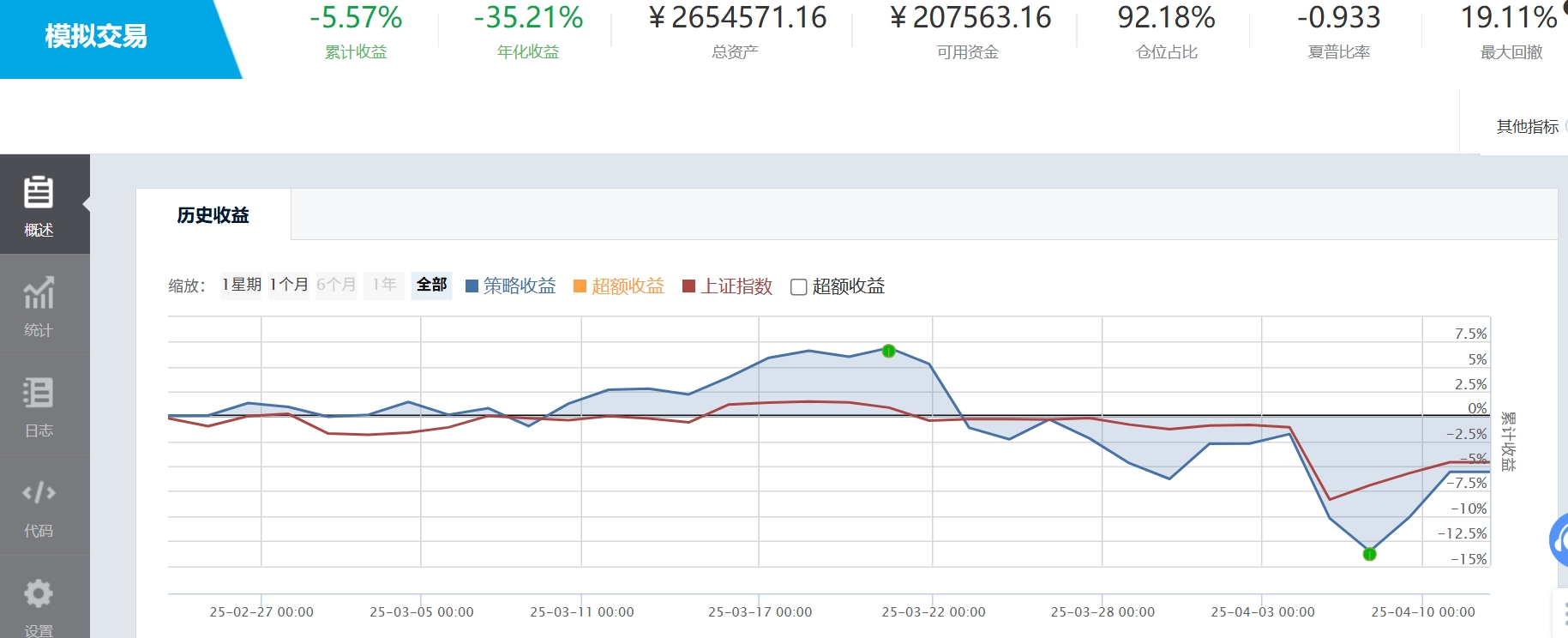1568x638 pixels.
Task: Toggle the blue 策略收益 legend series
Action: [x=511, y=286]
